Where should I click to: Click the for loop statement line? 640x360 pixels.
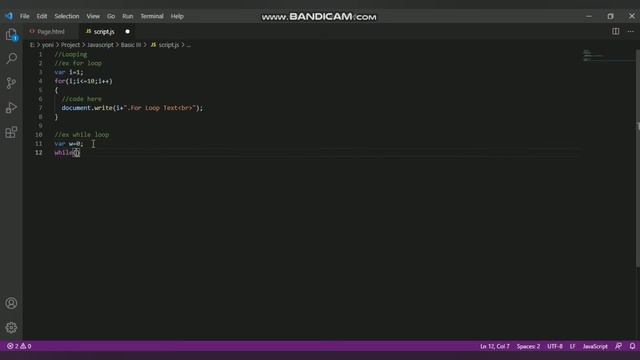click(x=83, y=81)
